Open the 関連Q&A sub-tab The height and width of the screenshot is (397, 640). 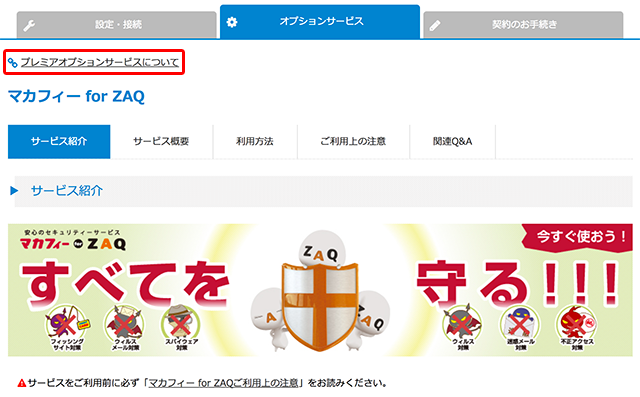(452, 142)
